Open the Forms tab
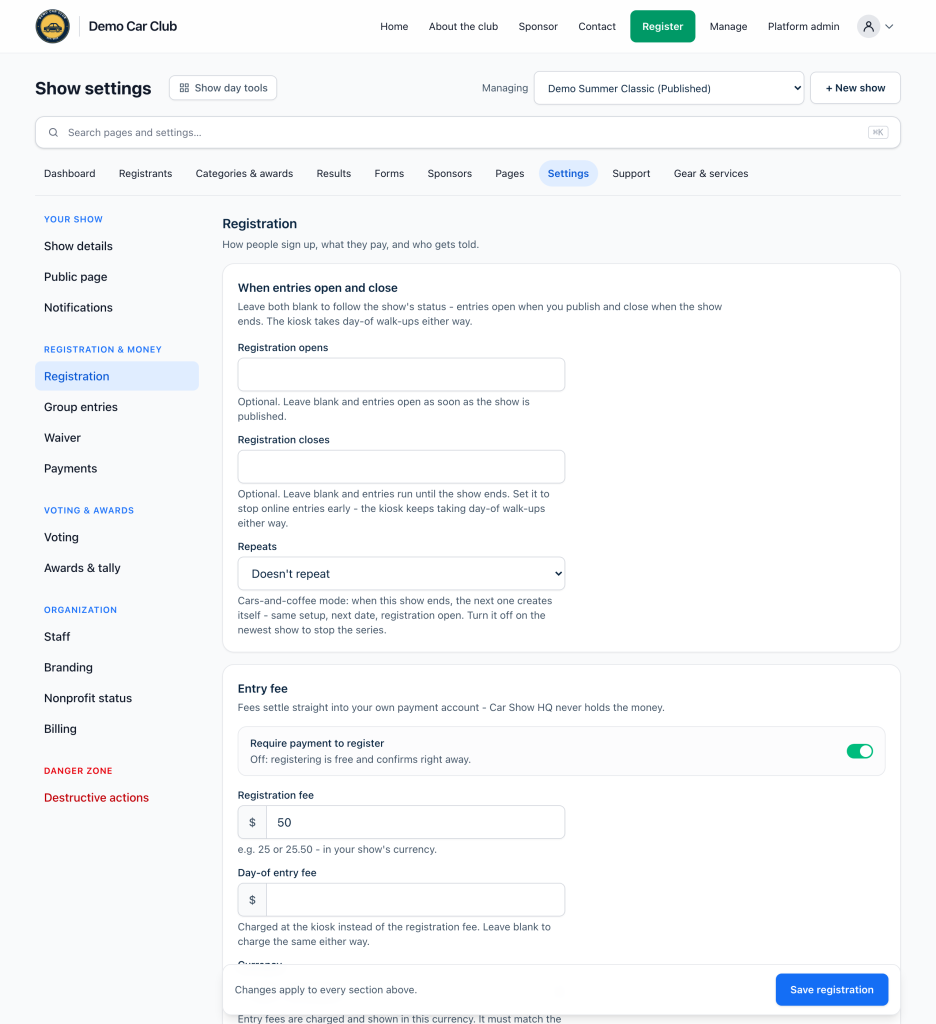This screenshot has height=1024, width=936. [389, 173]
